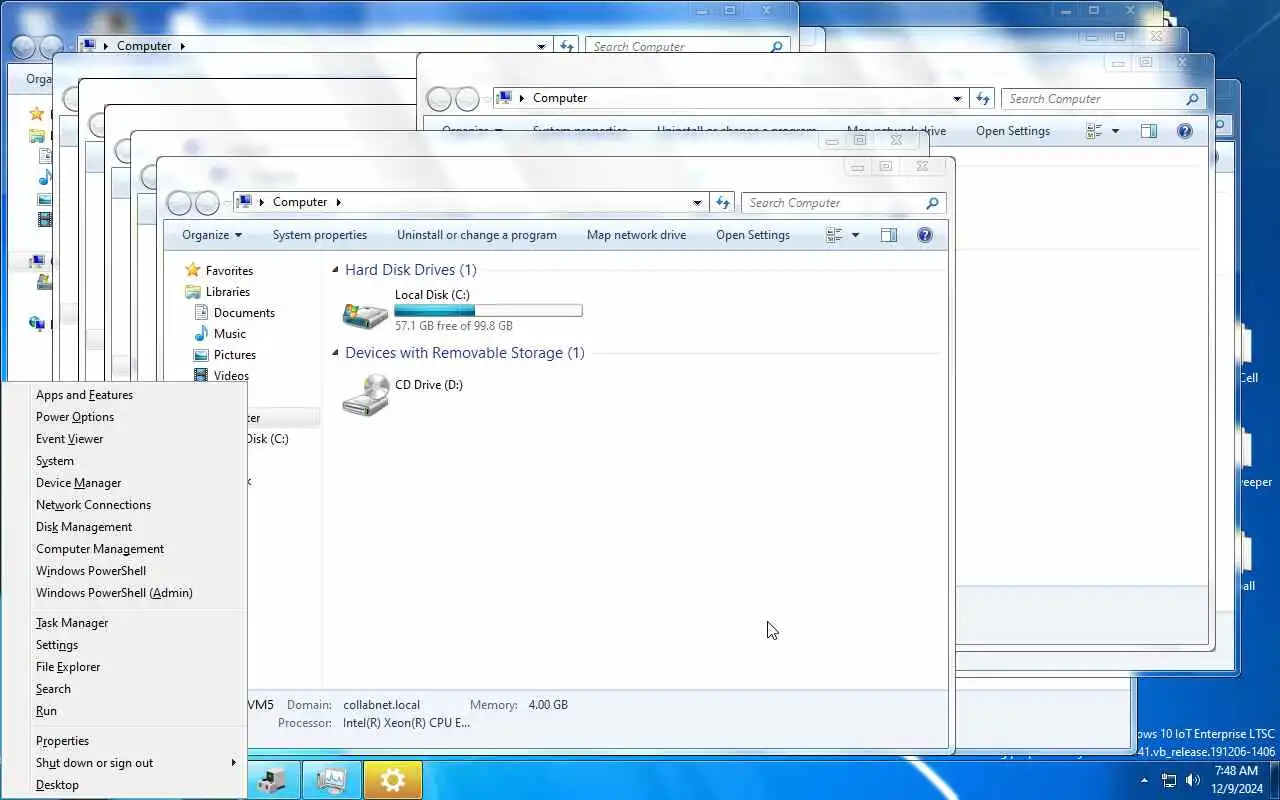Image resolution: width=1280 pixels, height=800 pixels.
Task: Click arrow after Computer in front address bar
Action: [x=338, y=202]
